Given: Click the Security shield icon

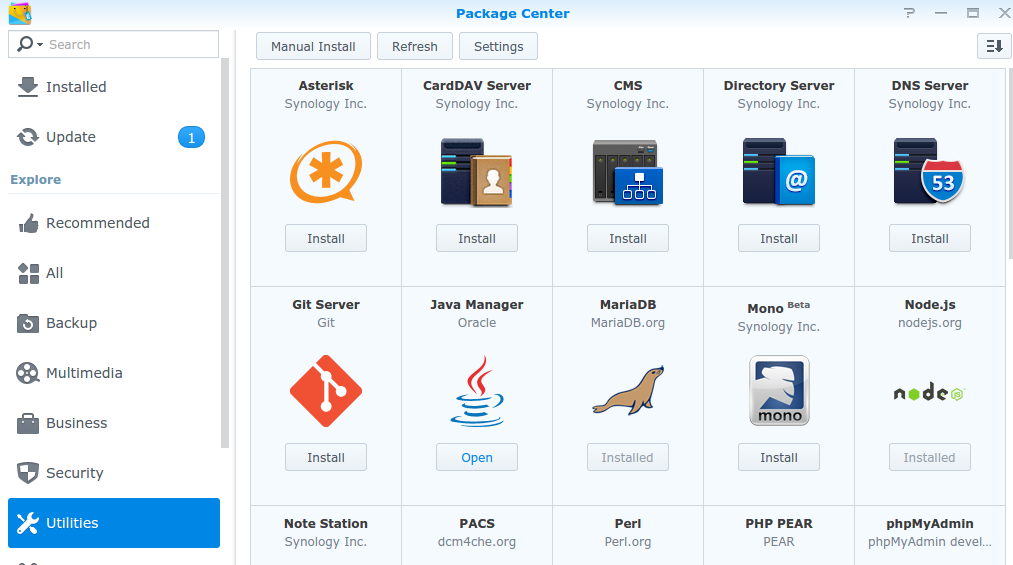Looking at the screenshot, I should [x=28, y=473].
